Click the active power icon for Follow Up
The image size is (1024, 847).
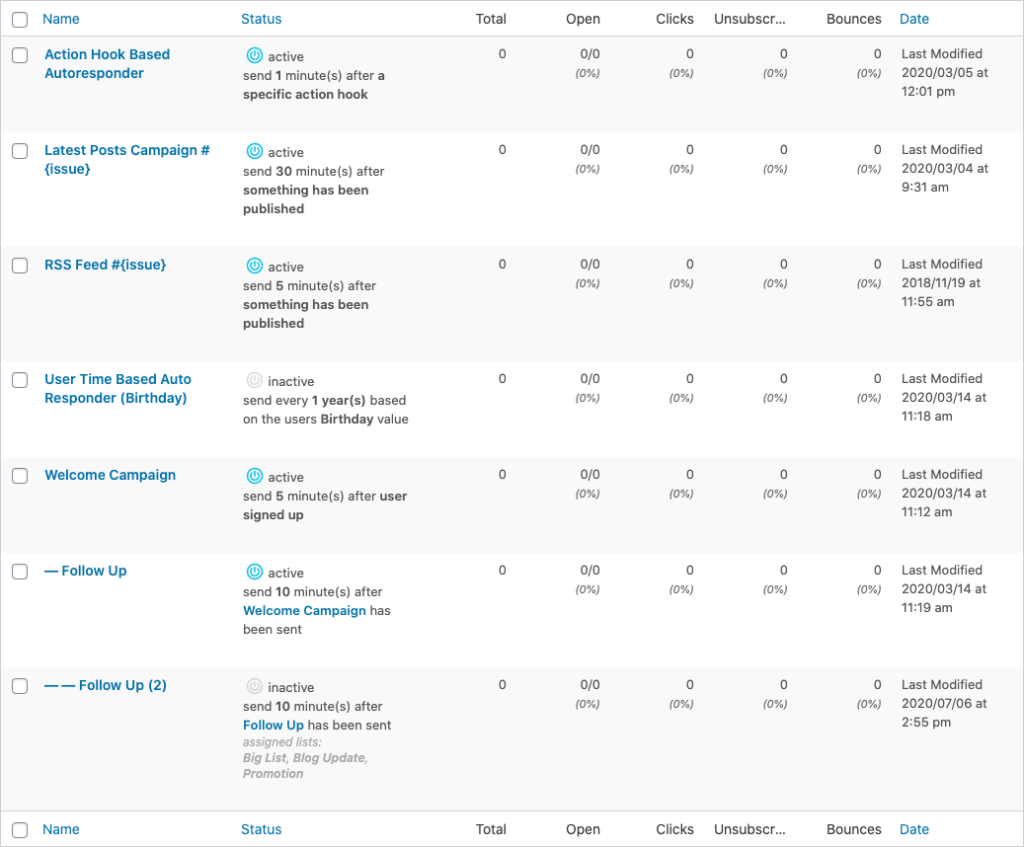(254, 573)
